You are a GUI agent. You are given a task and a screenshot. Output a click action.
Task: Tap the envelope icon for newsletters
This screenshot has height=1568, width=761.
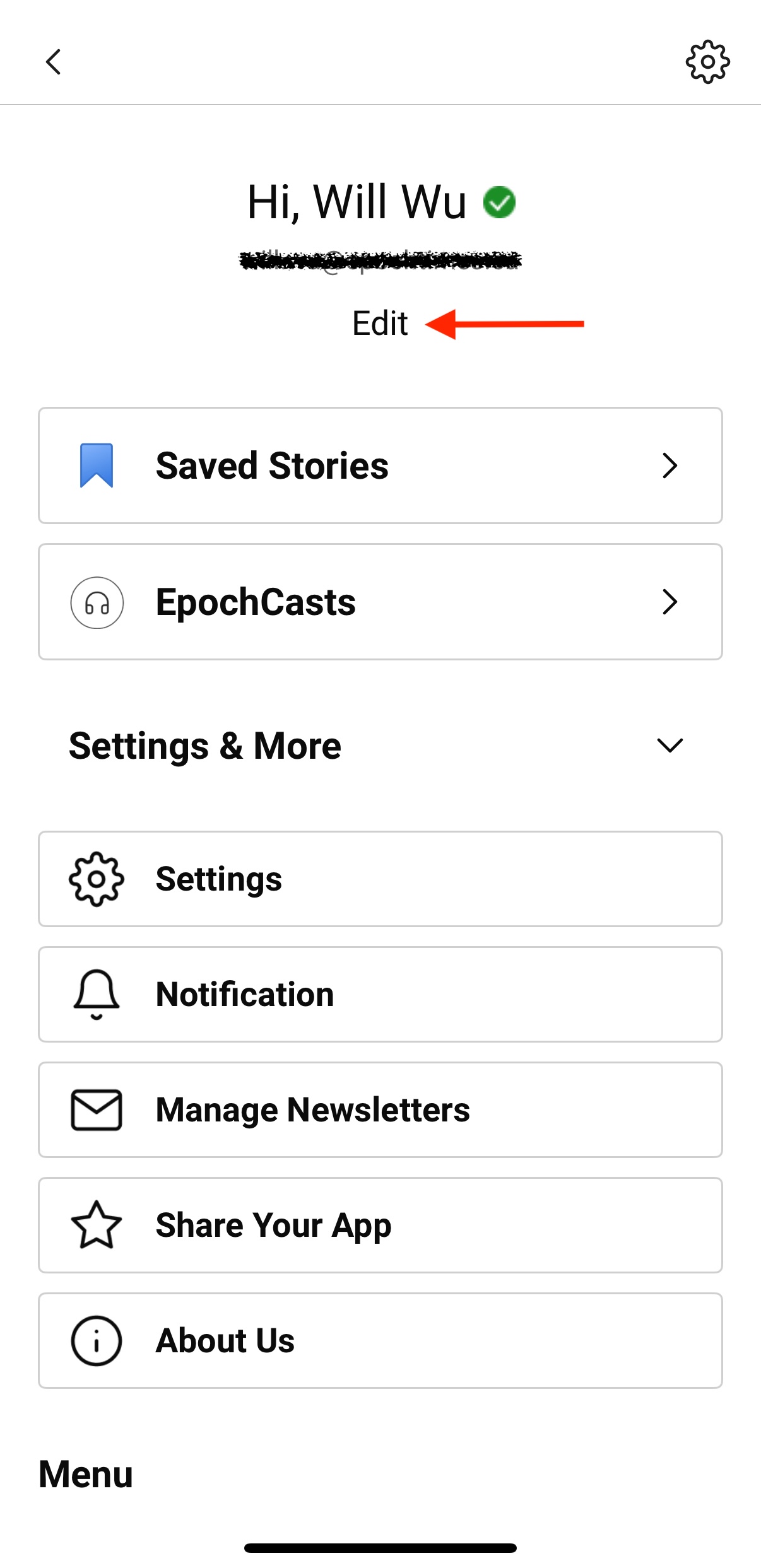coord(97,1109)
